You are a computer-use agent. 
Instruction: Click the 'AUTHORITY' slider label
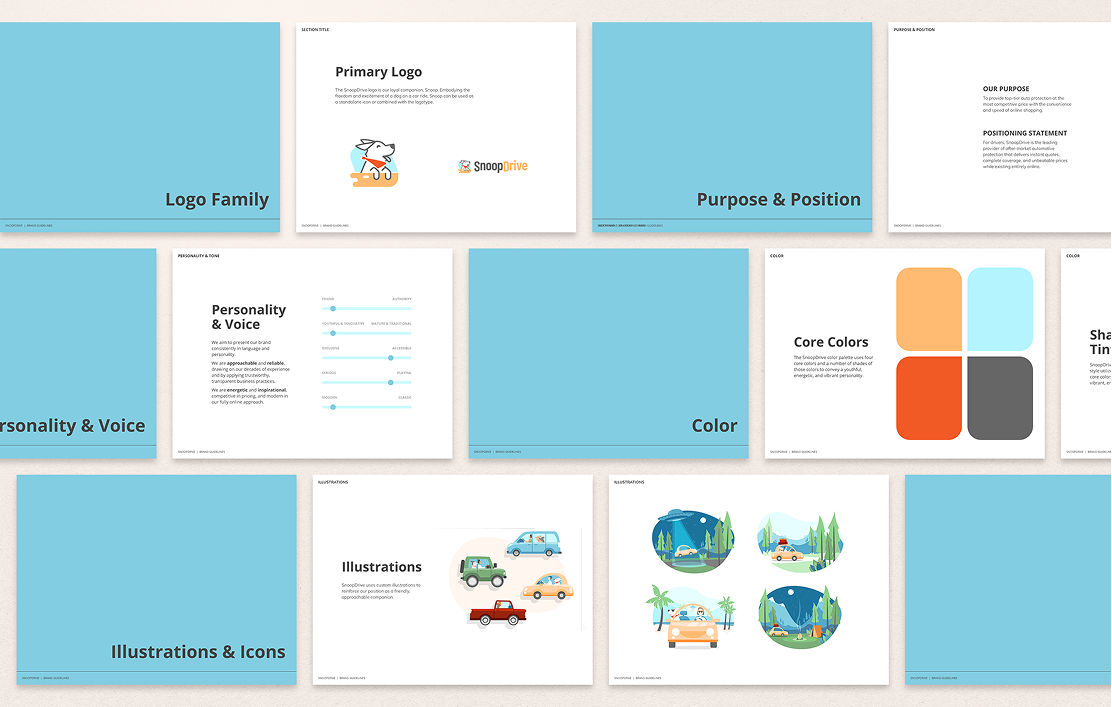coord(402,299)
